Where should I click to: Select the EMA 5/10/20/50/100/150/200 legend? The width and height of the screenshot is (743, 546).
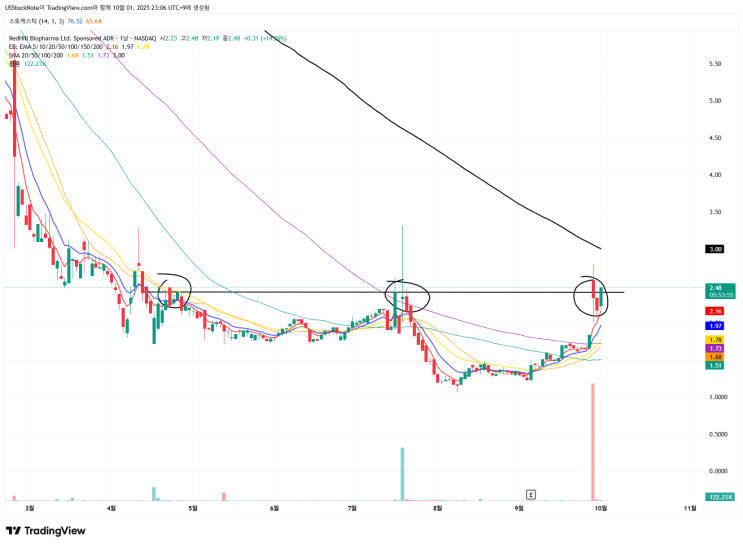click(55, 47)
